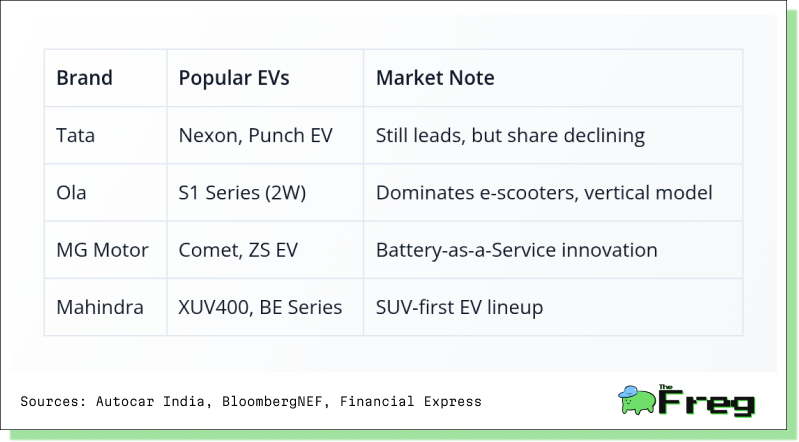Image resolution: width=799 pixels, height=442 pixels.
Task: Click the Financial Express source text
Action: [x=411, y=402]
